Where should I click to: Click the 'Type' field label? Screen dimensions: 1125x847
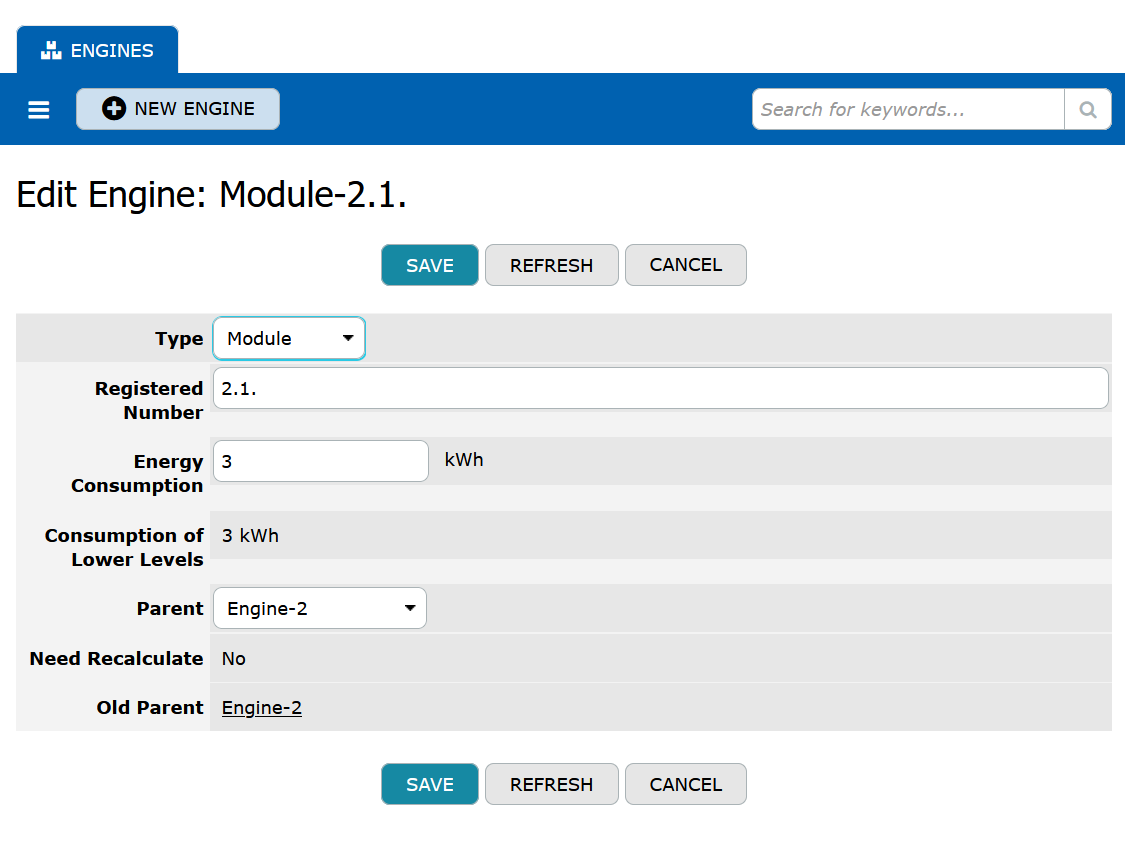point(179,339)
